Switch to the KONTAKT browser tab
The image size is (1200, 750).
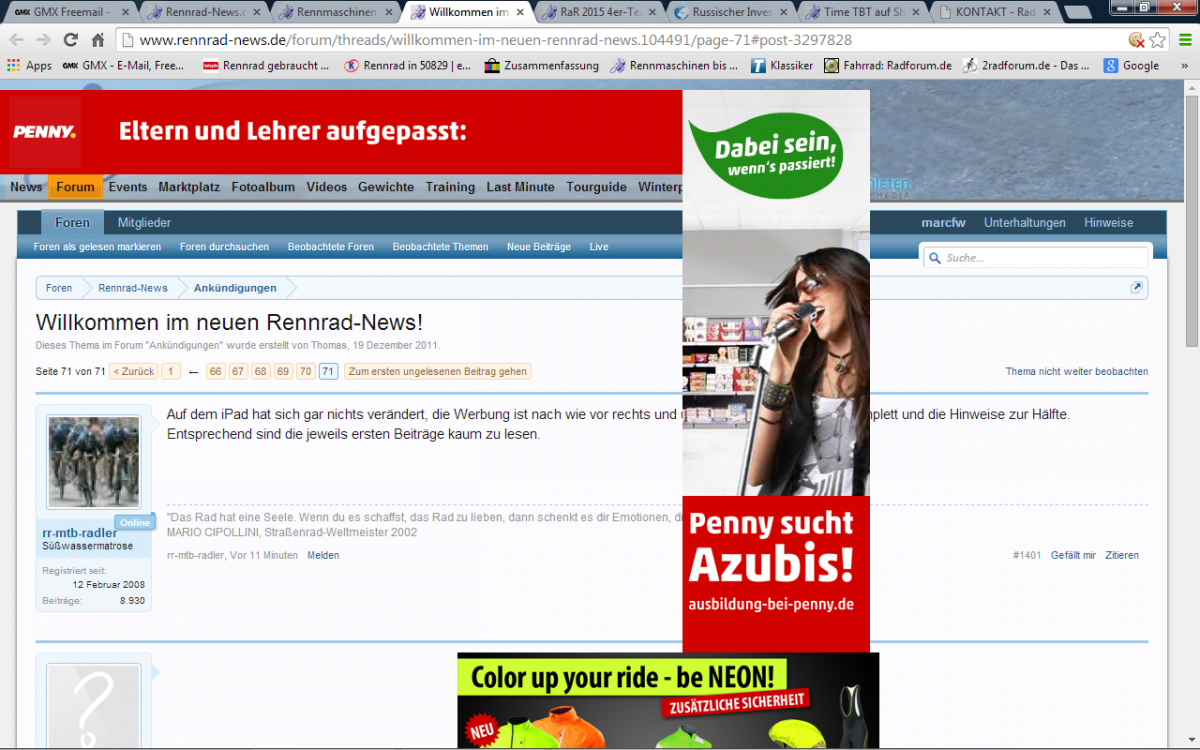tap(994, 12)
